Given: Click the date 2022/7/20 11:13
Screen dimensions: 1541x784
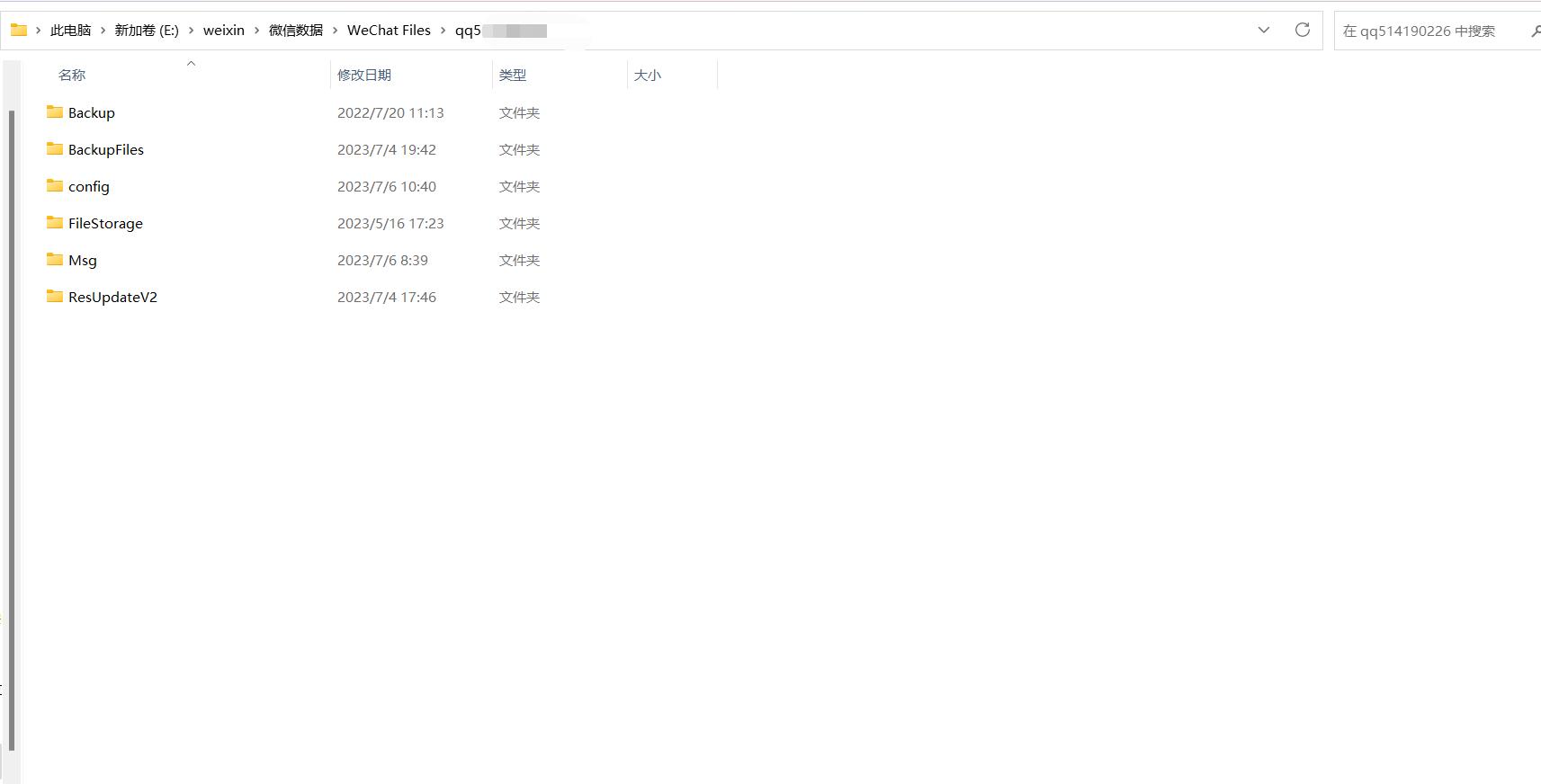Looking at the screenshot, I should tap(390, 113).
